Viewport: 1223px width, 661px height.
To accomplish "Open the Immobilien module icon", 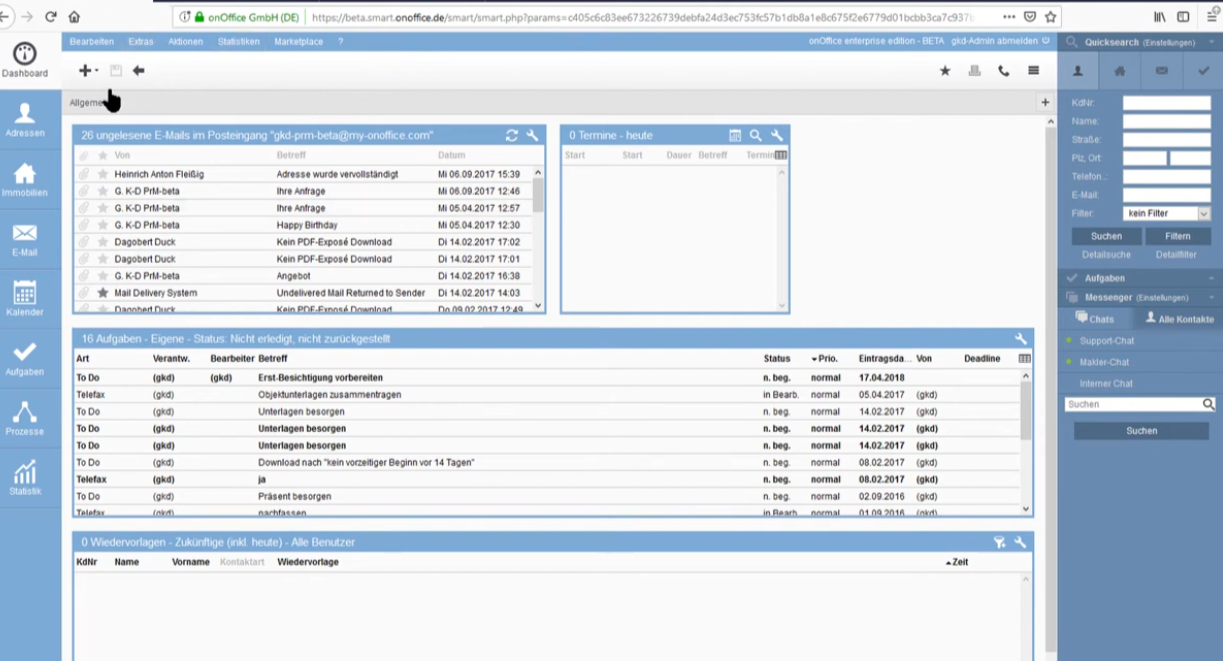I will tap(25, 179).
